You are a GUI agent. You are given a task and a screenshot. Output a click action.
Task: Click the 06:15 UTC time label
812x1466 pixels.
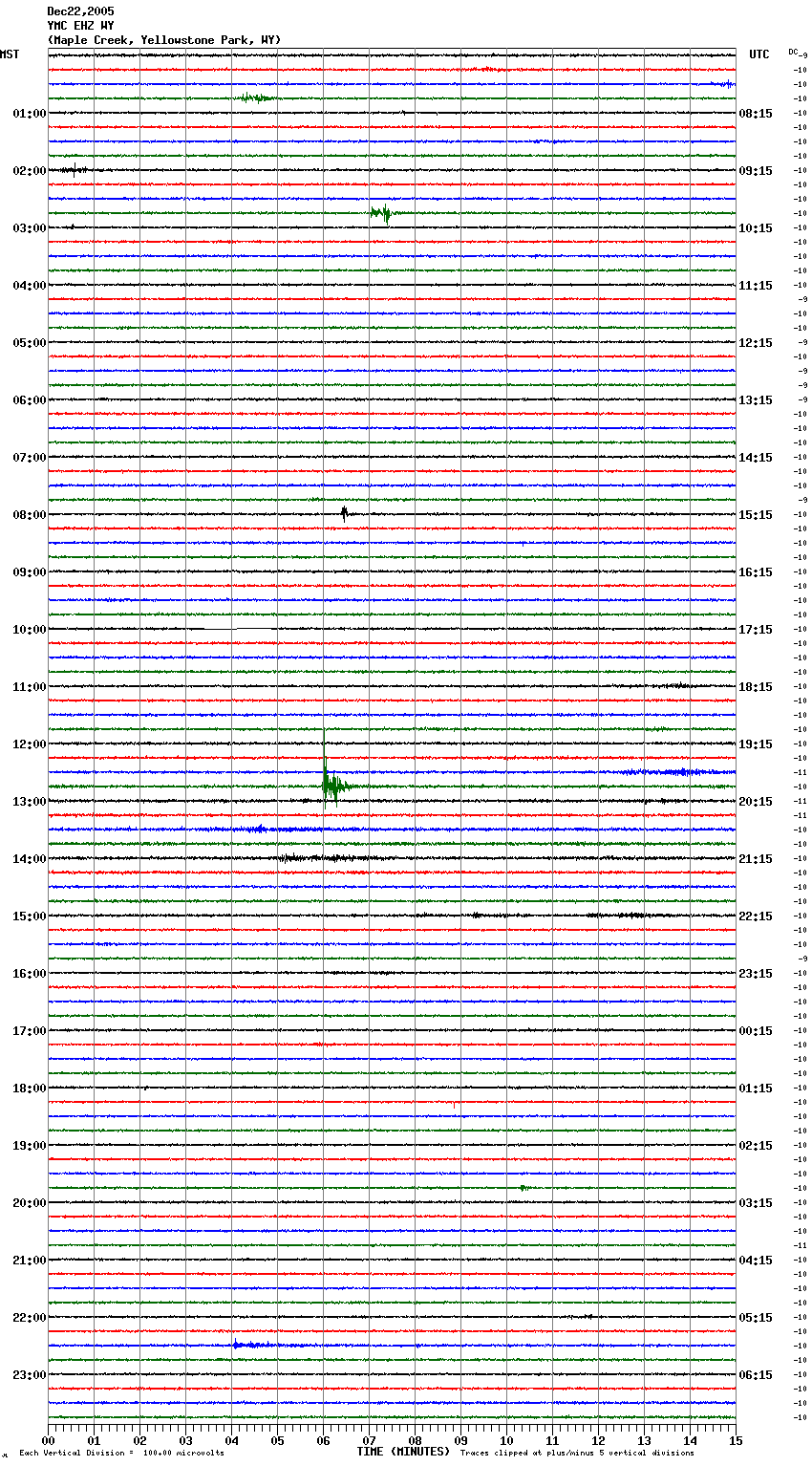point(756,1375)
